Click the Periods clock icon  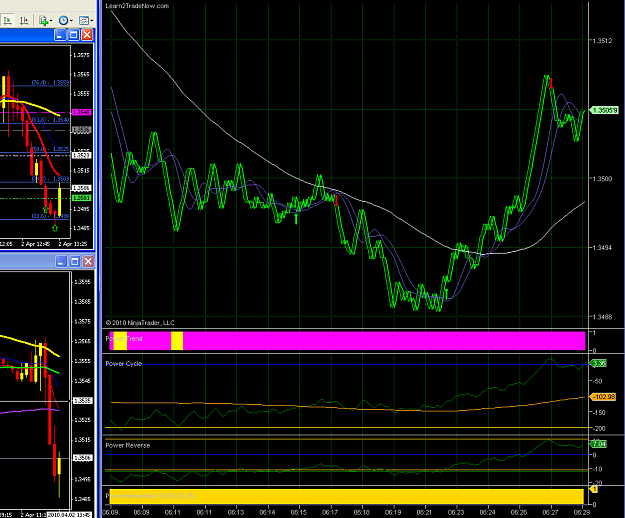(63, 20)
